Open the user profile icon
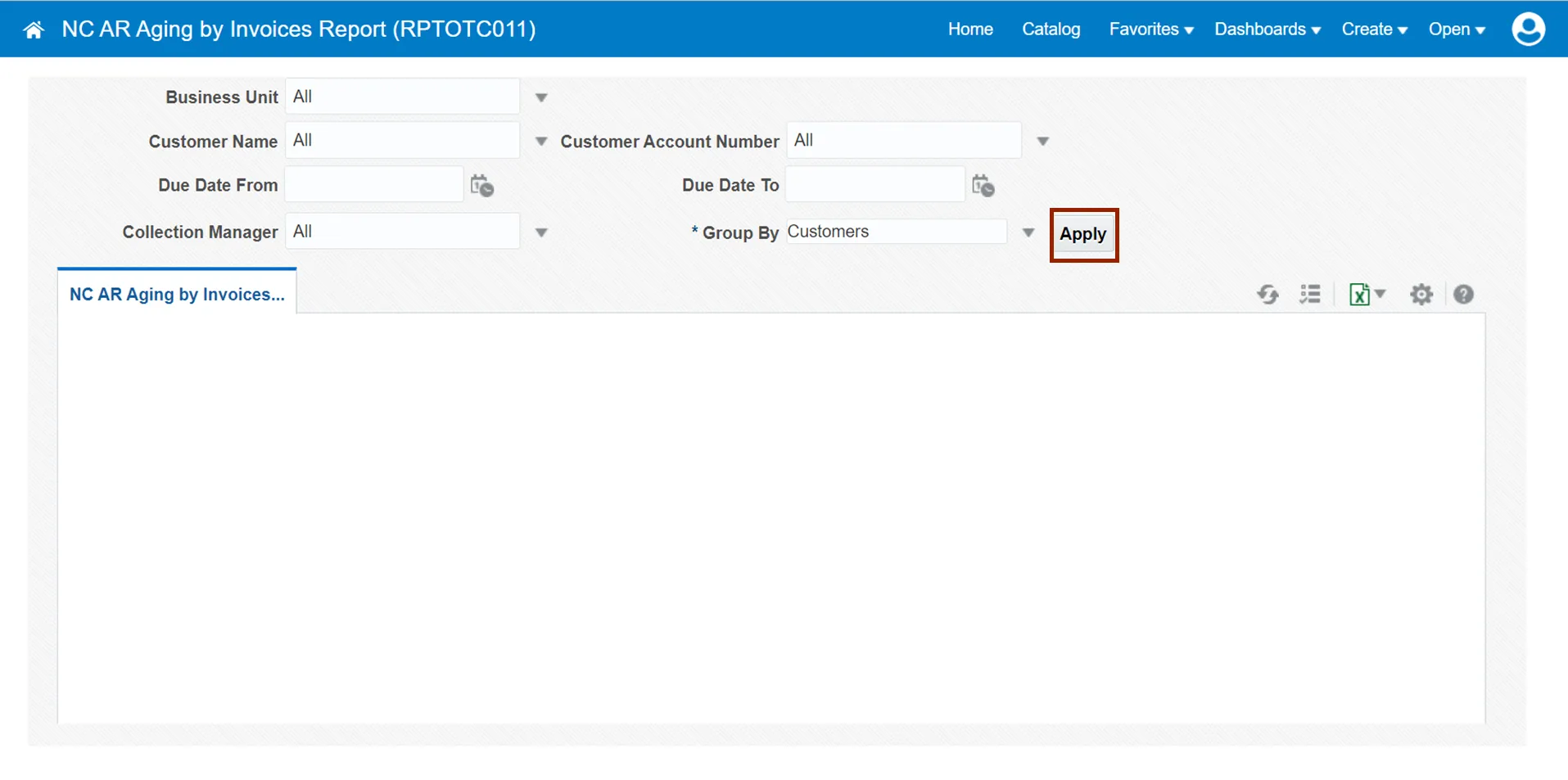 click(x=1528, y=29)
